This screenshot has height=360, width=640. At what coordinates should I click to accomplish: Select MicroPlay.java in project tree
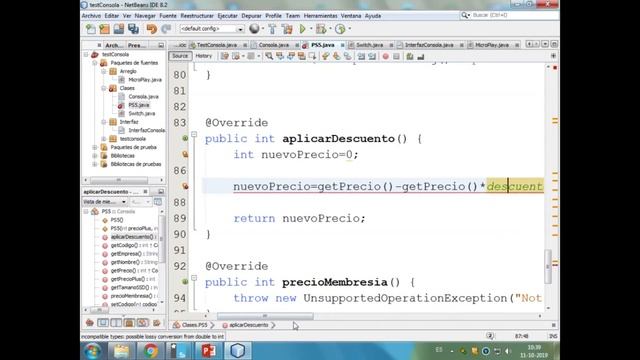coord(145,80)
